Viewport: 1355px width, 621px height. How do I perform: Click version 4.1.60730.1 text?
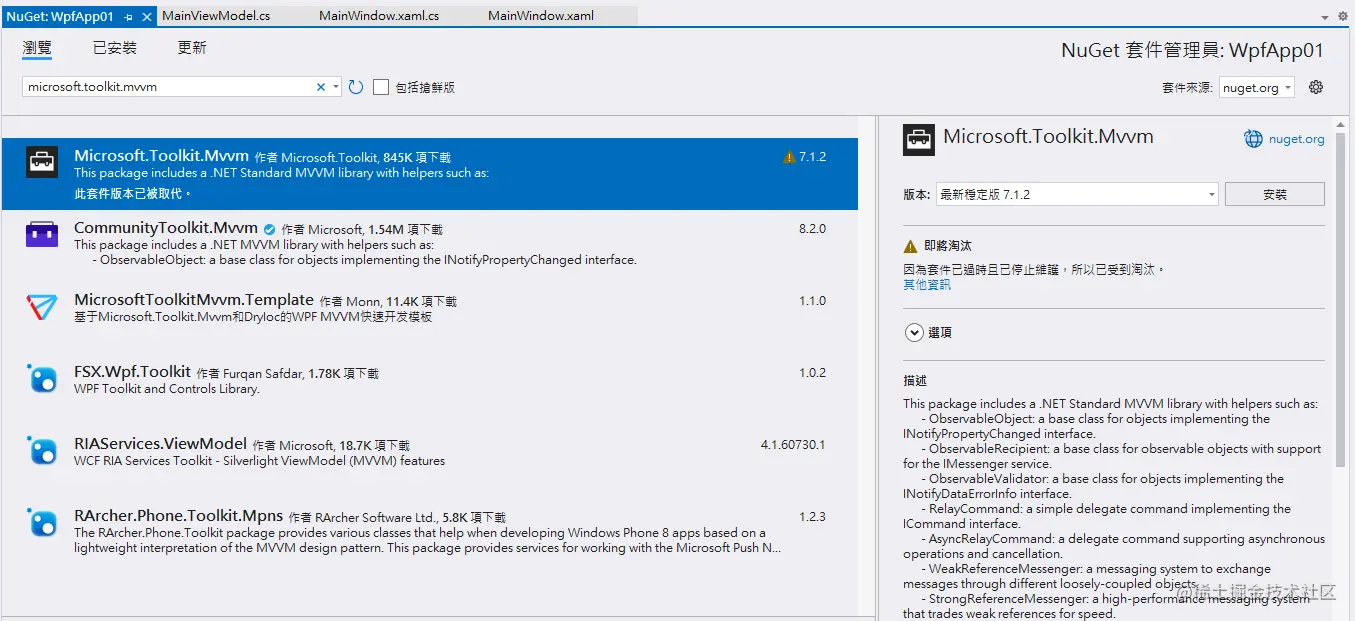pos(793,445)
